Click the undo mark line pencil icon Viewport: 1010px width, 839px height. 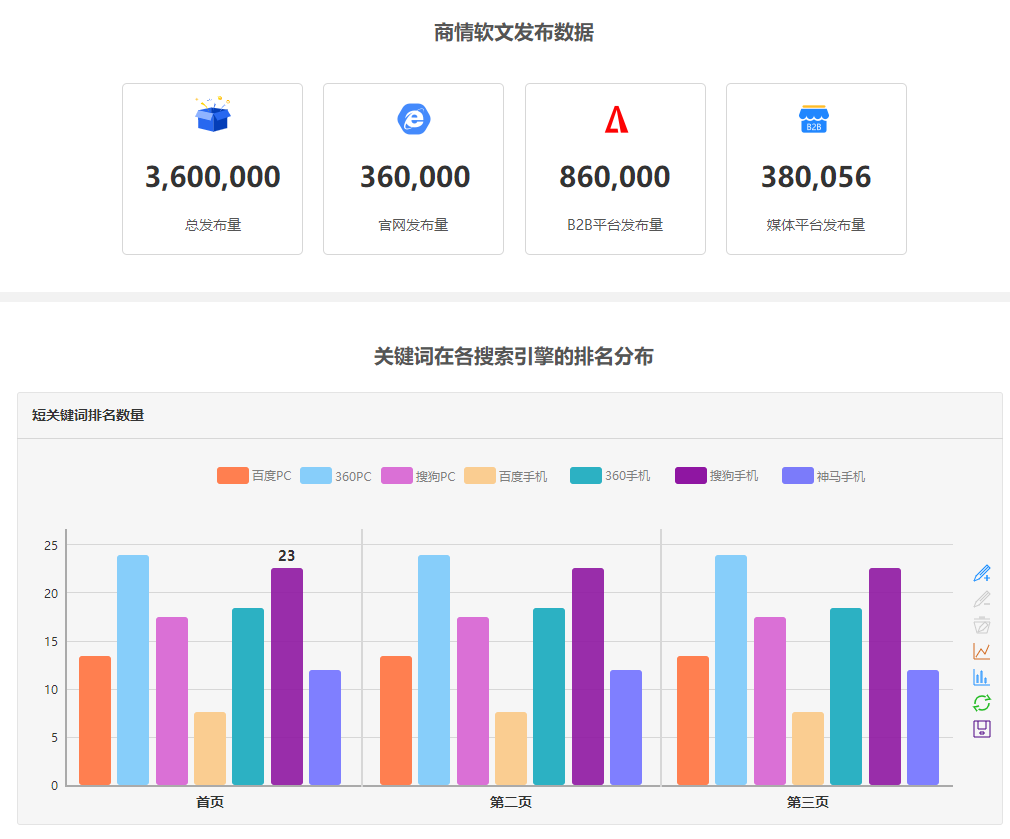[x=982, y=599]
